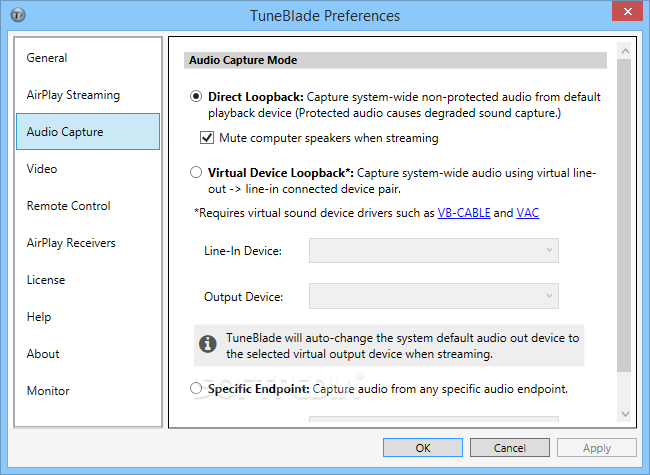Image resolution: width=650 pixels, height=475 pixels.
Task: Click the Line-In Device label
Action: tap(243, 251)
